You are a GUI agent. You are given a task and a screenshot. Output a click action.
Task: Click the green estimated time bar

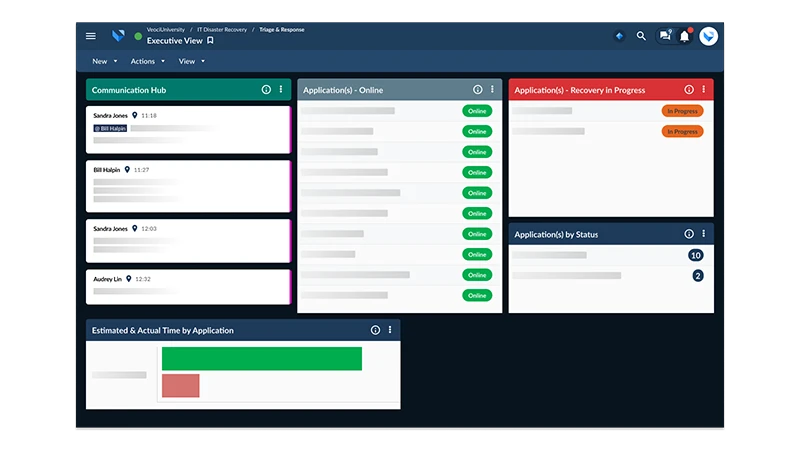[x=262, y=359]
